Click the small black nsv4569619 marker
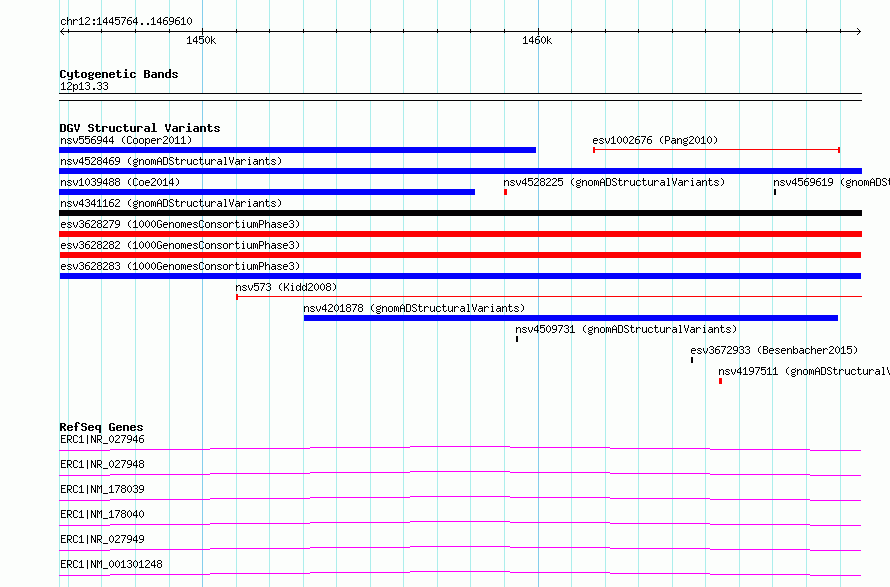This screenshot has height=587, width=890. click(x=775, y=192)
